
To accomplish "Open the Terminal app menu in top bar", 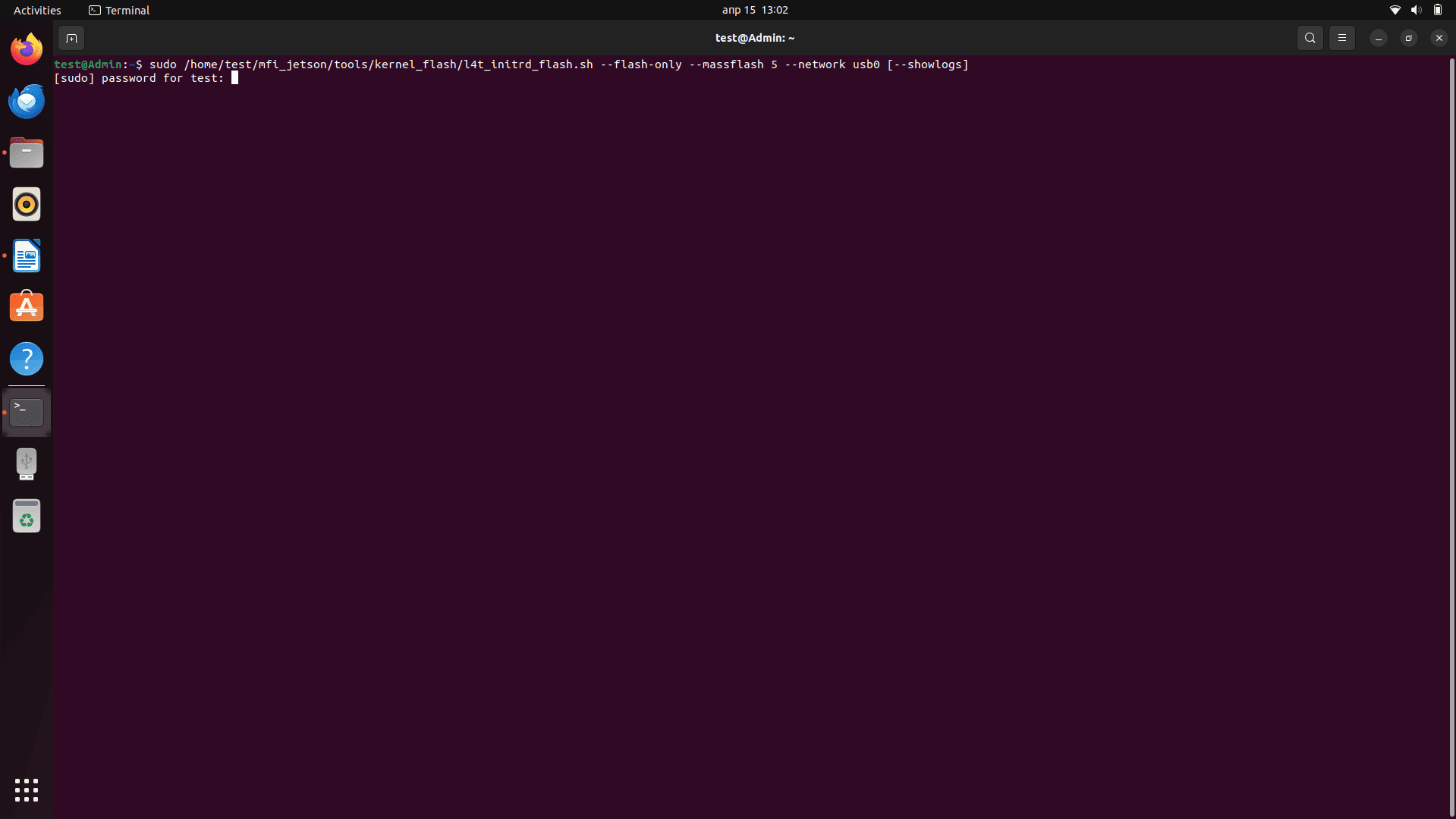I will 119,10.
